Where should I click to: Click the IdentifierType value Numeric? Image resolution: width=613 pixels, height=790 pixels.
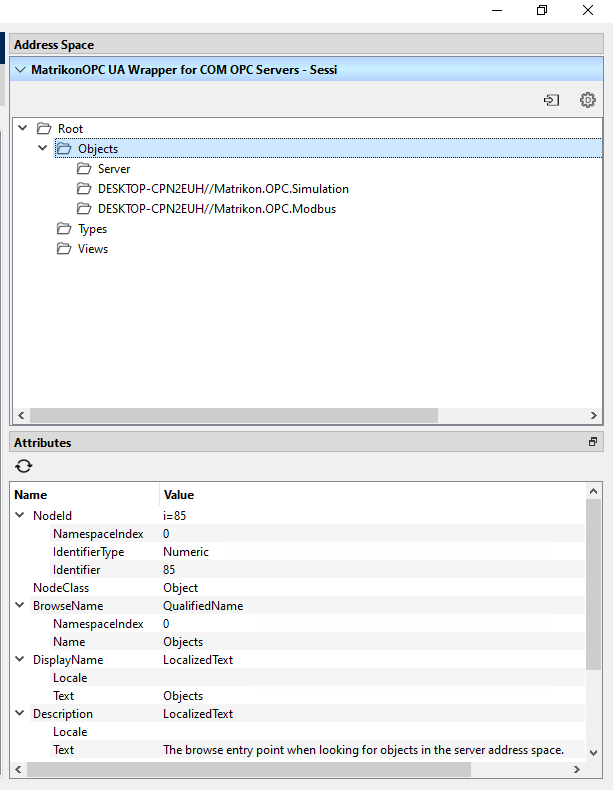coord(186,552)
